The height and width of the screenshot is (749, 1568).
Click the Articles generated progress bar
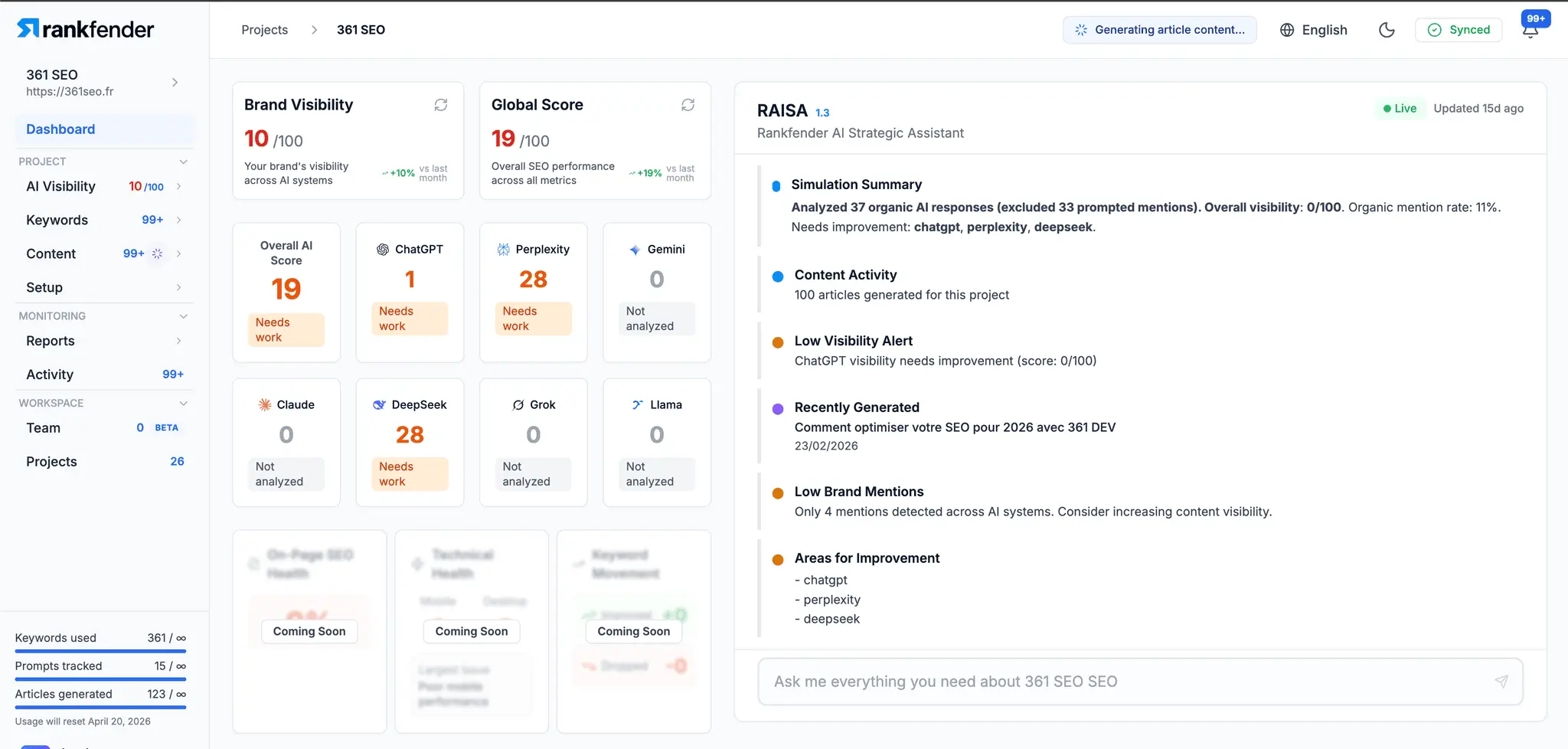click(x=100, y=708)
